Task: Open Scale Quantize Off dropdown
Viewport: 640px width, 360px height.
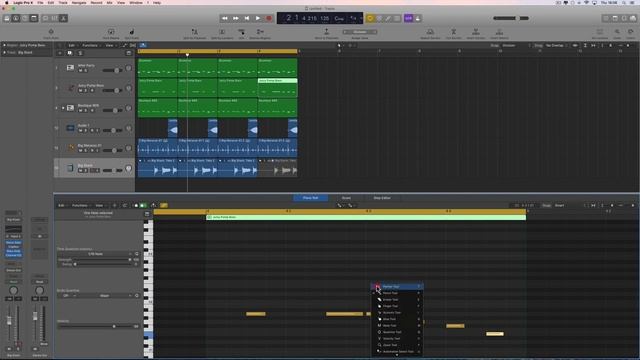Action: pyautogui.click(x=68, y=296)
